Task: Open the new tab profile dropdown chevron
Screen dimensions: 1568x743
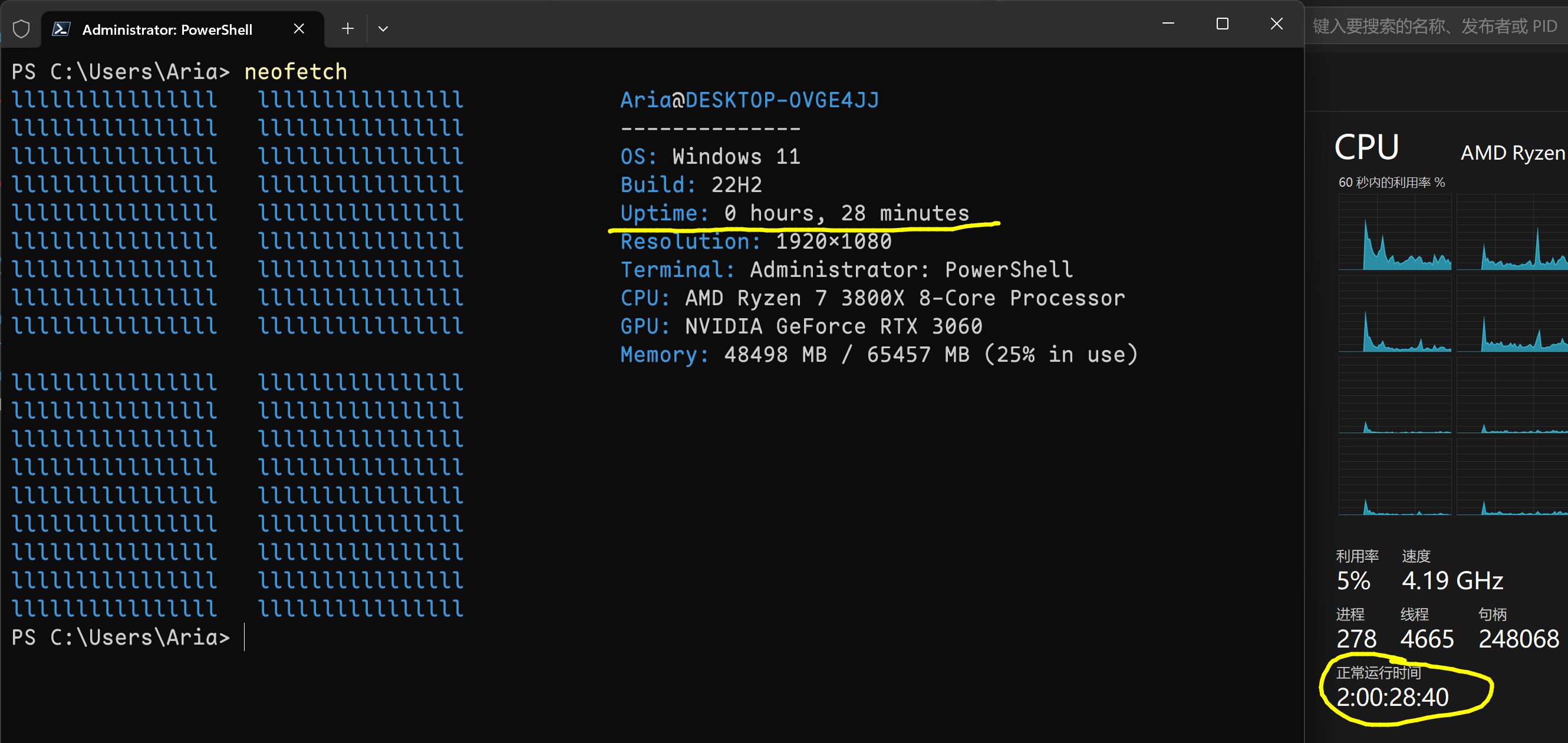Action: coord(384,28)
